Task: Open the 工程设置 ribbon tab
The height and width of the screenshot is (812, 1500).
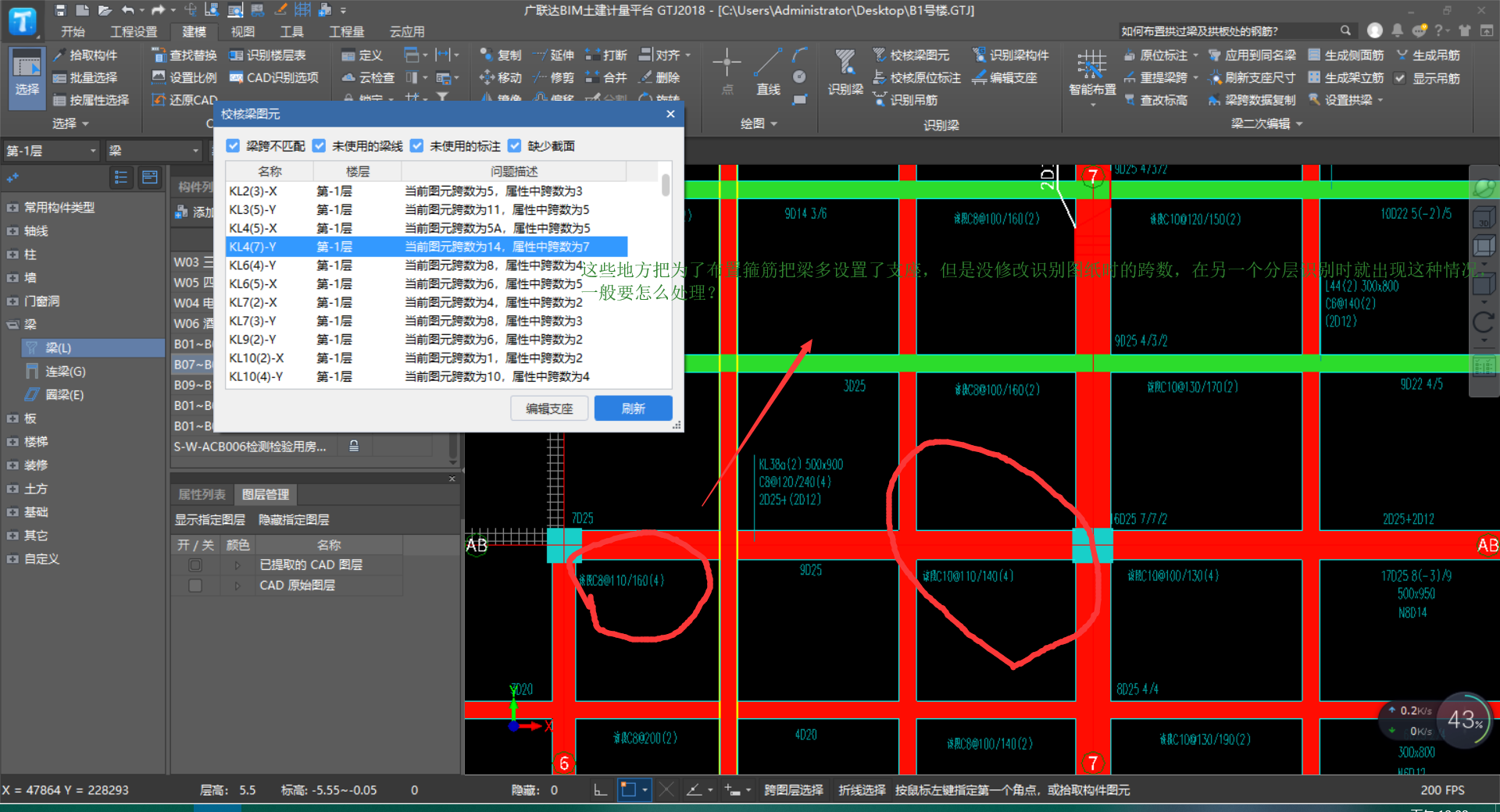Action: point(134,31)
